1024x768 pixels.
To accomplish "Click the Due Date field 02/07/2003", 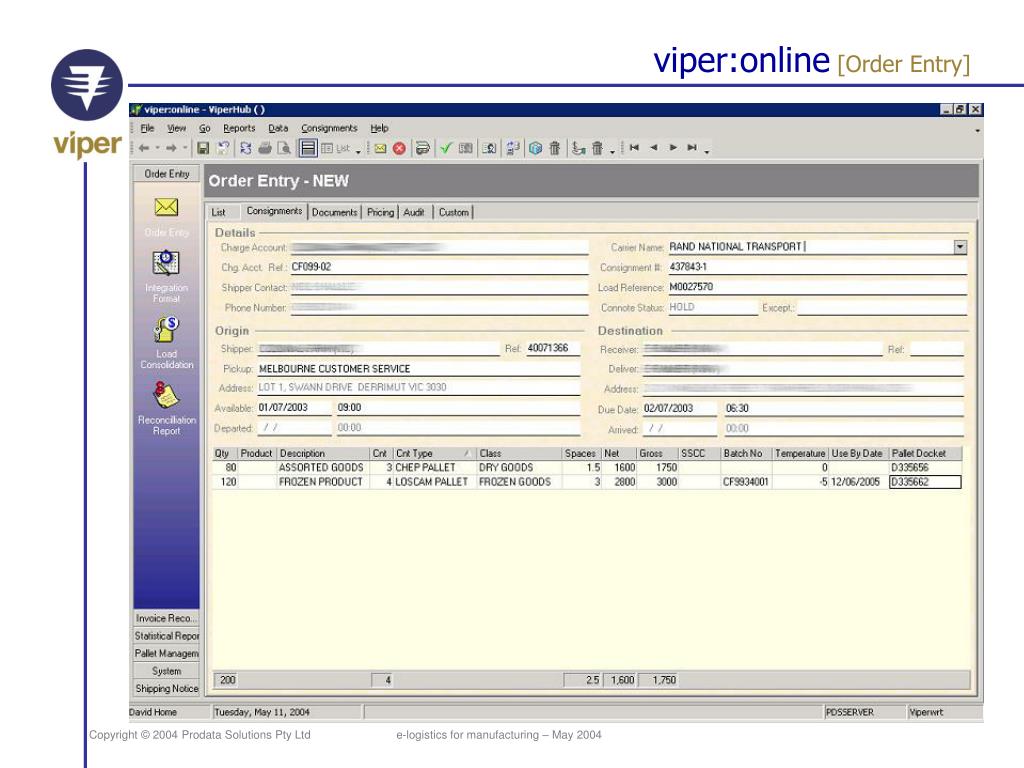I will click(x=679, y=409).
